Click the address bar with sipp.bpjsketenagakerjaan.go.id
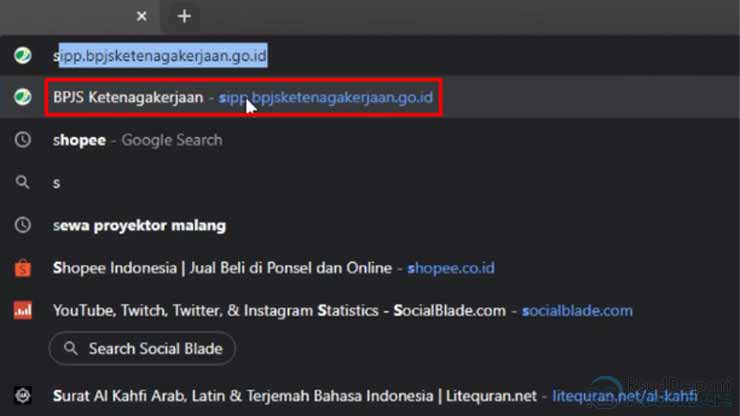This screenshot has height=416, width=740. pyautogui.click(x=370, y=56)
